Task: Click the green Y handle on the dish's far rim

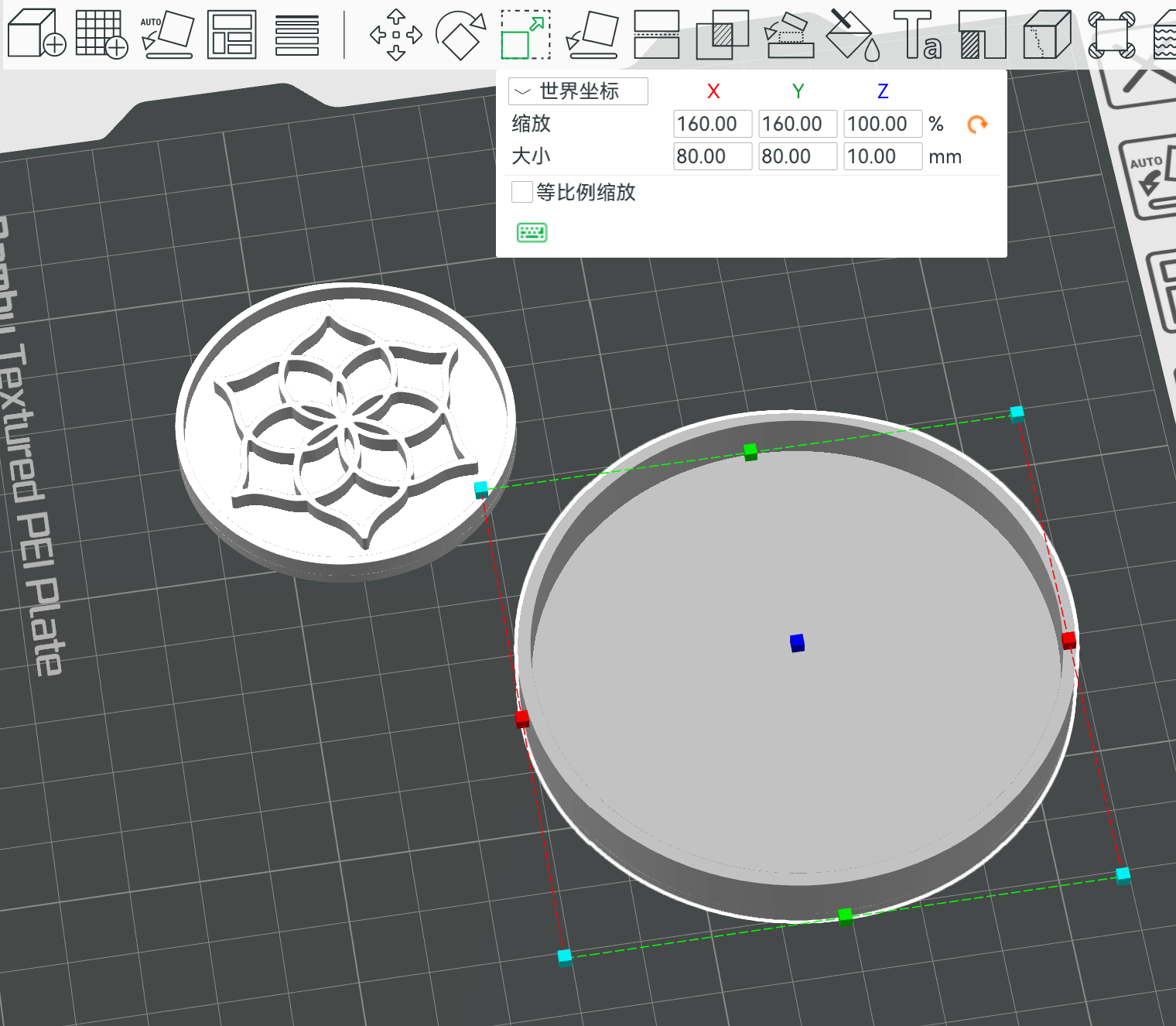Action: 750,452
